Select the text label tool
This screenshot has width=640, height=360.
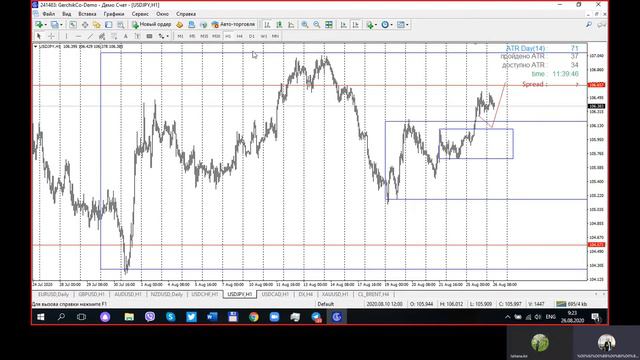138,36
